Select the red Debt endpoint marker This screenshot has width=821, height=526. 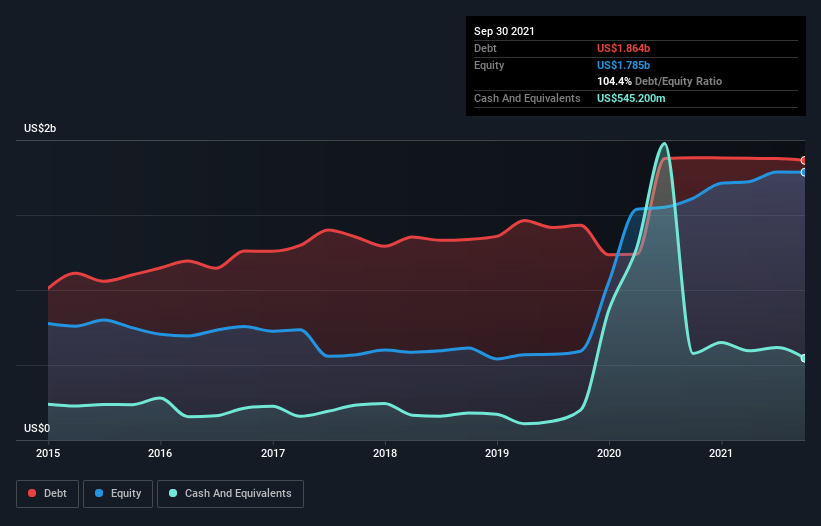[x=804, y=161]
